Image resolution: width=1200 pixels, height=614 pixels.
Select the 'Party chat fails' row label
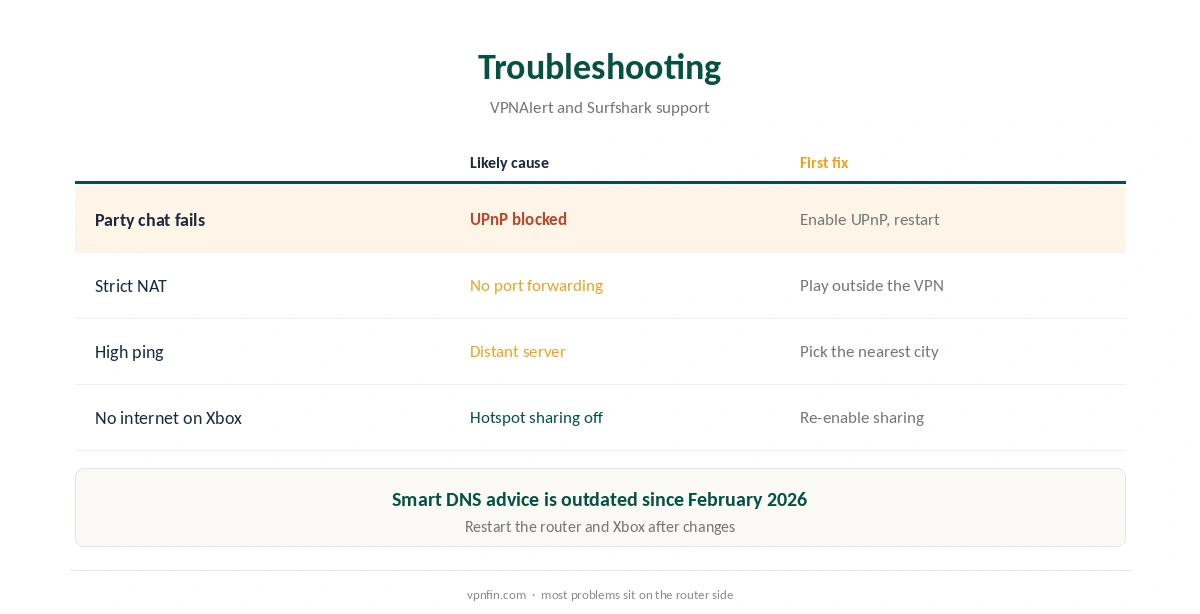(x=150, y=220)
